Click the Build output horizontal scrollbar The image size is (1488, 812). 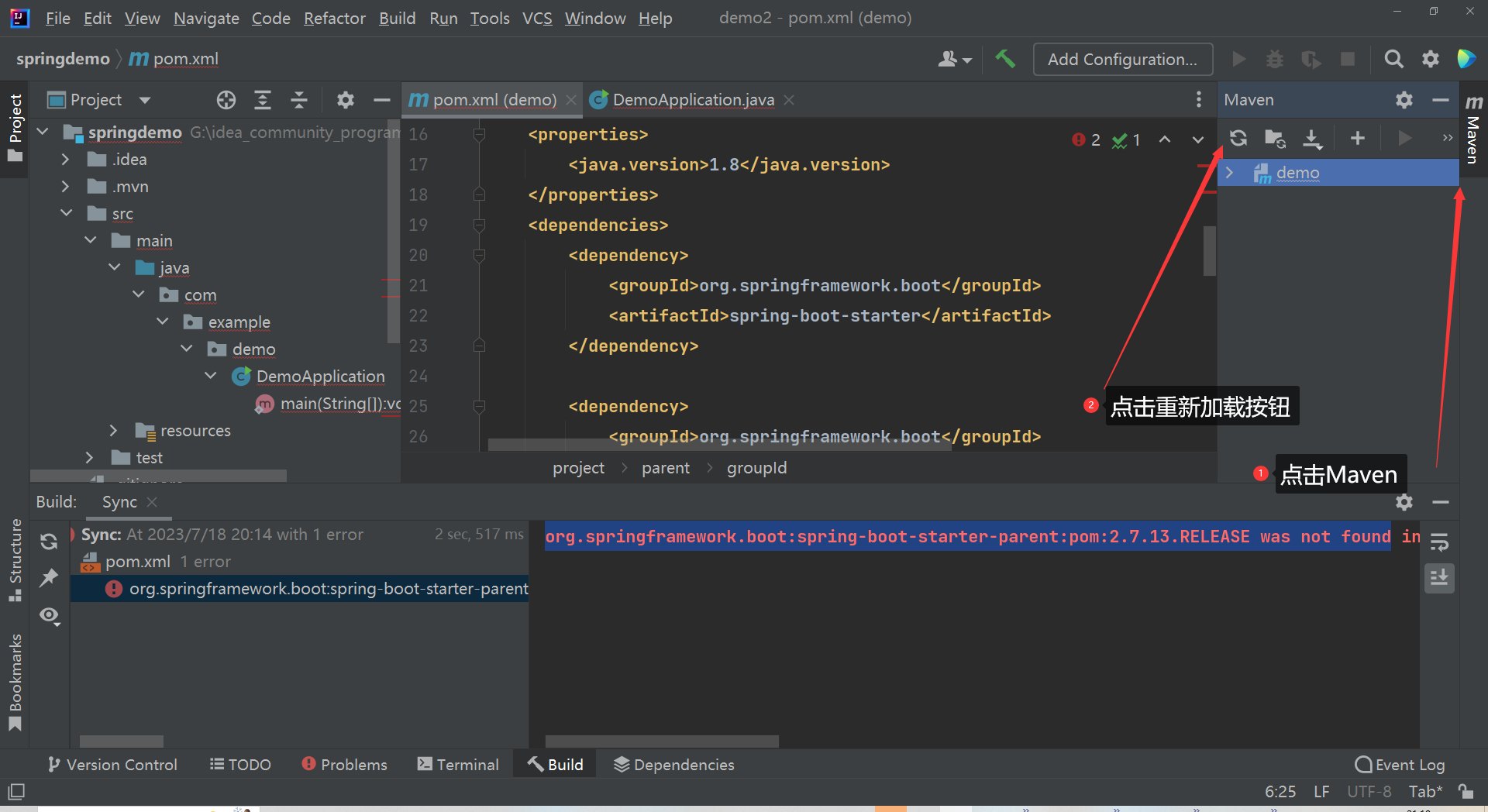(x=662, y=741)
